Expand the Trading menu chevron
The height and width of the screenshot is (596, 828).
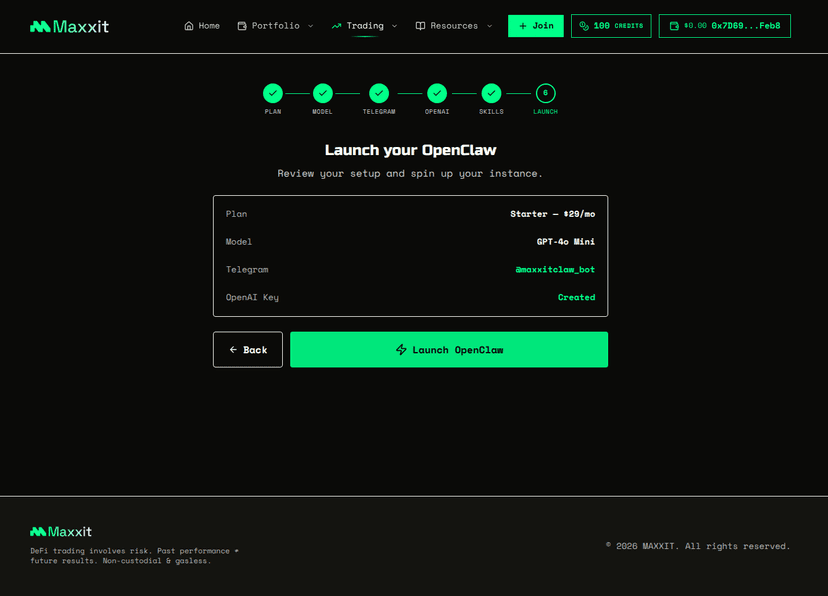pos(394,26)
